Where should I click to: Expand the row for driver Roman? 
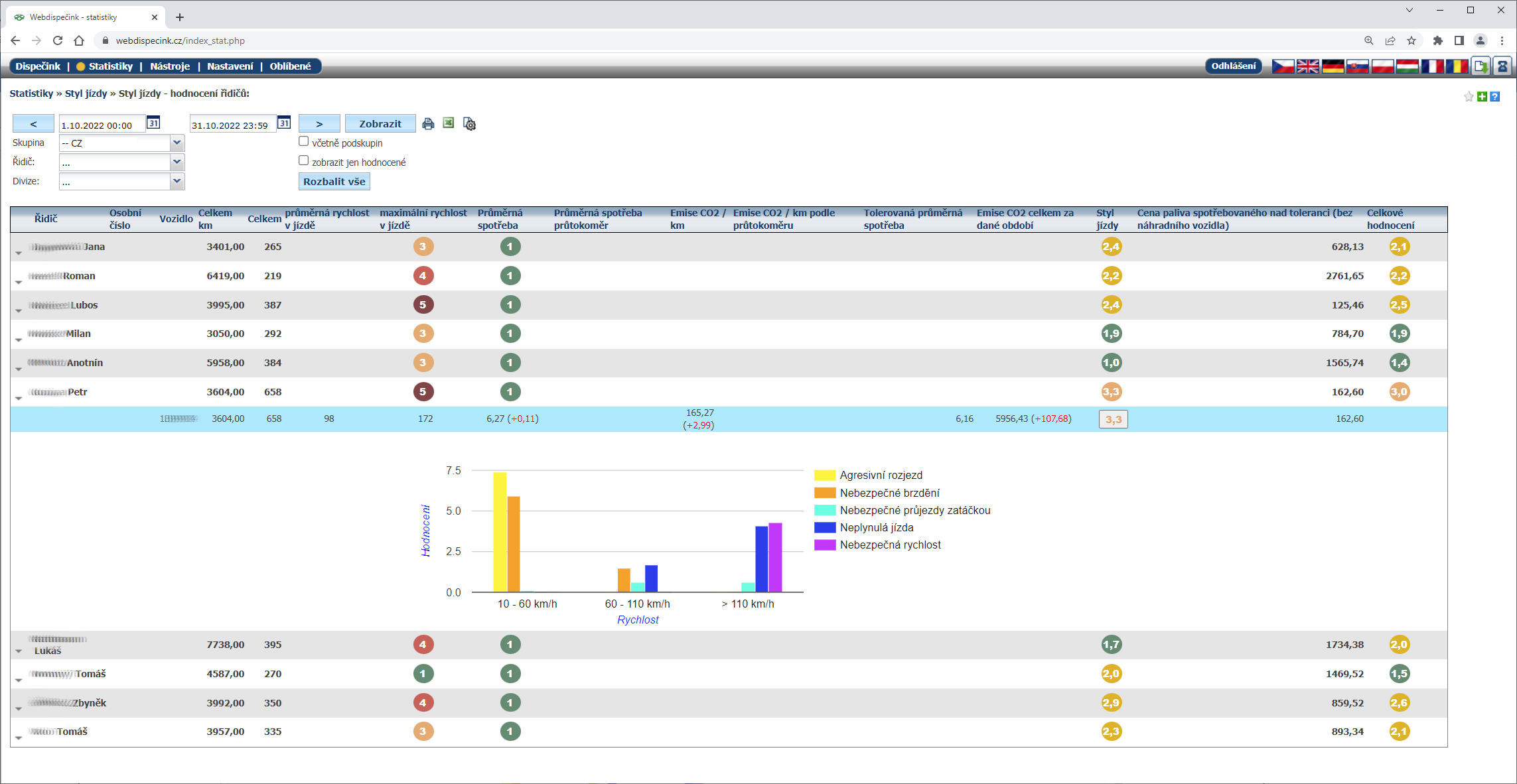tap(19, 282)
